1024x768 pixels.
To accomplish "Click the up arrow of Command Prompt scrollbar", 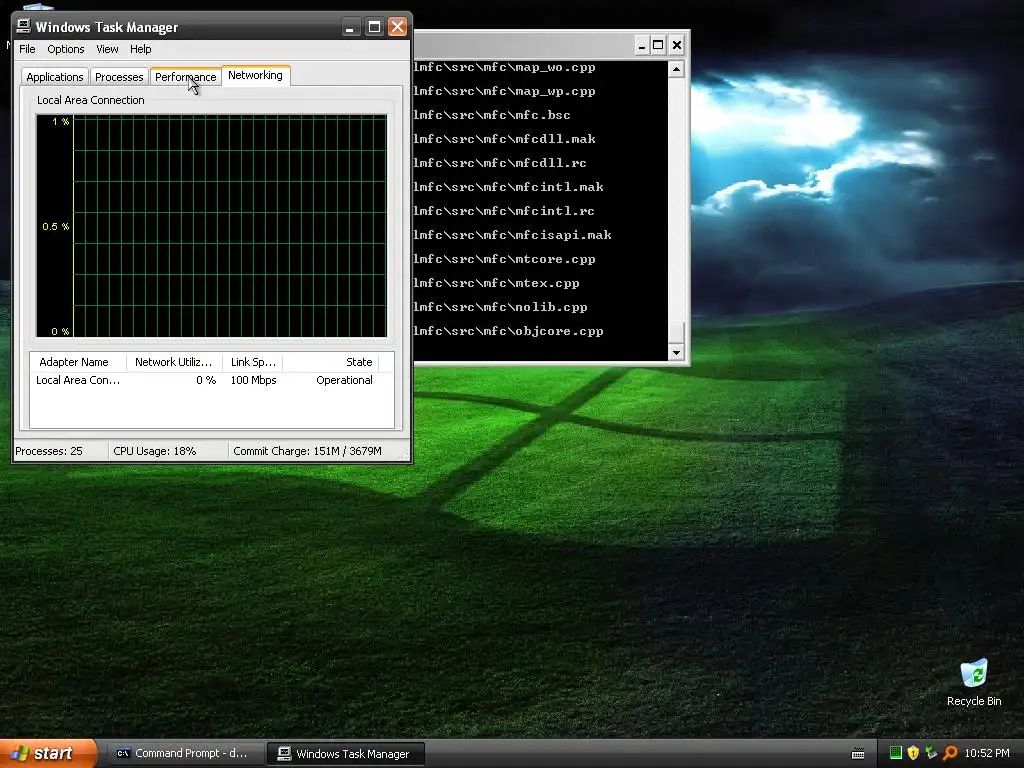I will [x=677, y=69].
